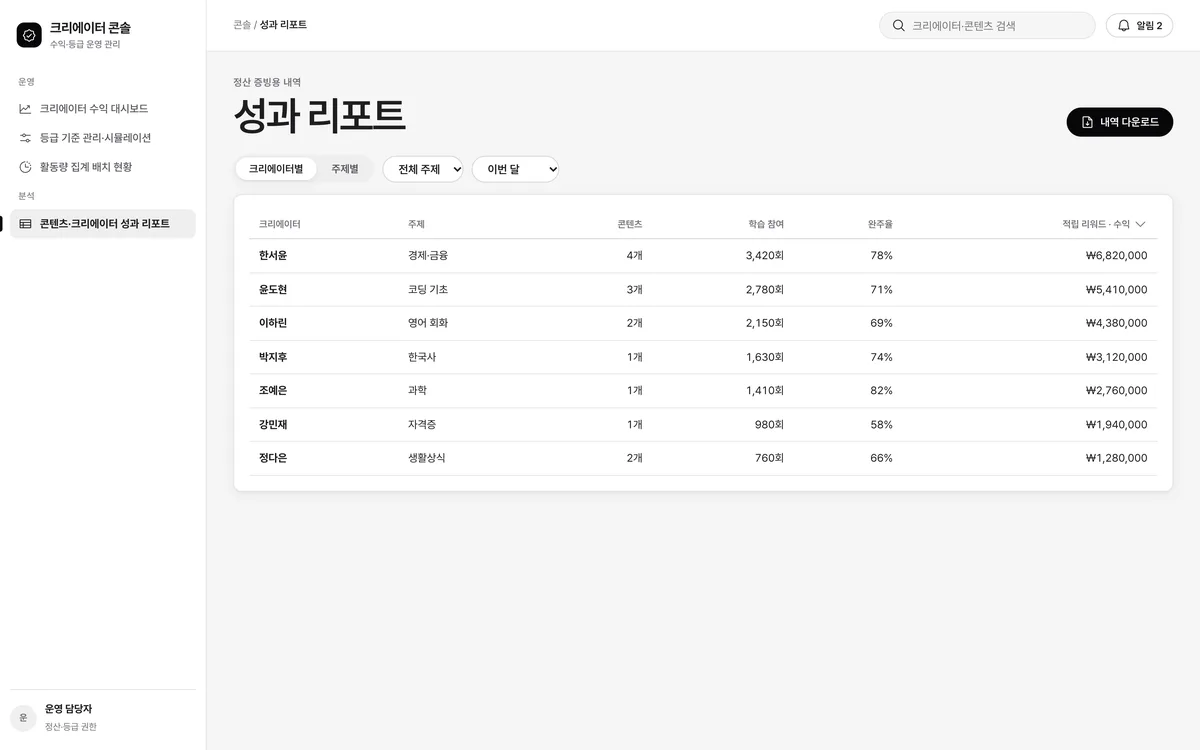Click the 운 avatar at sidebar bottom

[23, 718]
